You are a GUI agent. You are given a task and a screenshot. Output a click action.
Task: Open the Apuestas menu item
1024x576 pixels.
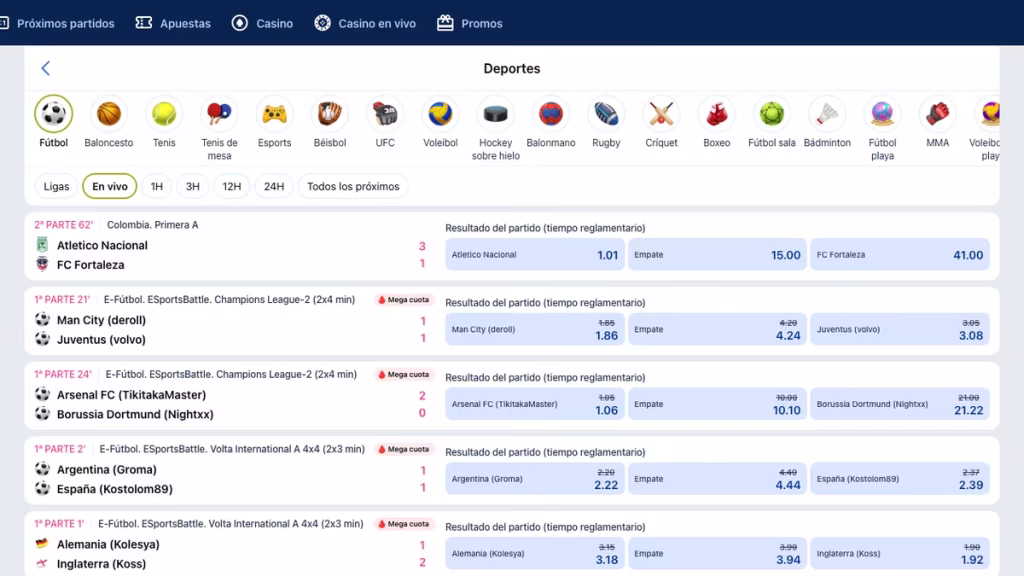[185, 24]
